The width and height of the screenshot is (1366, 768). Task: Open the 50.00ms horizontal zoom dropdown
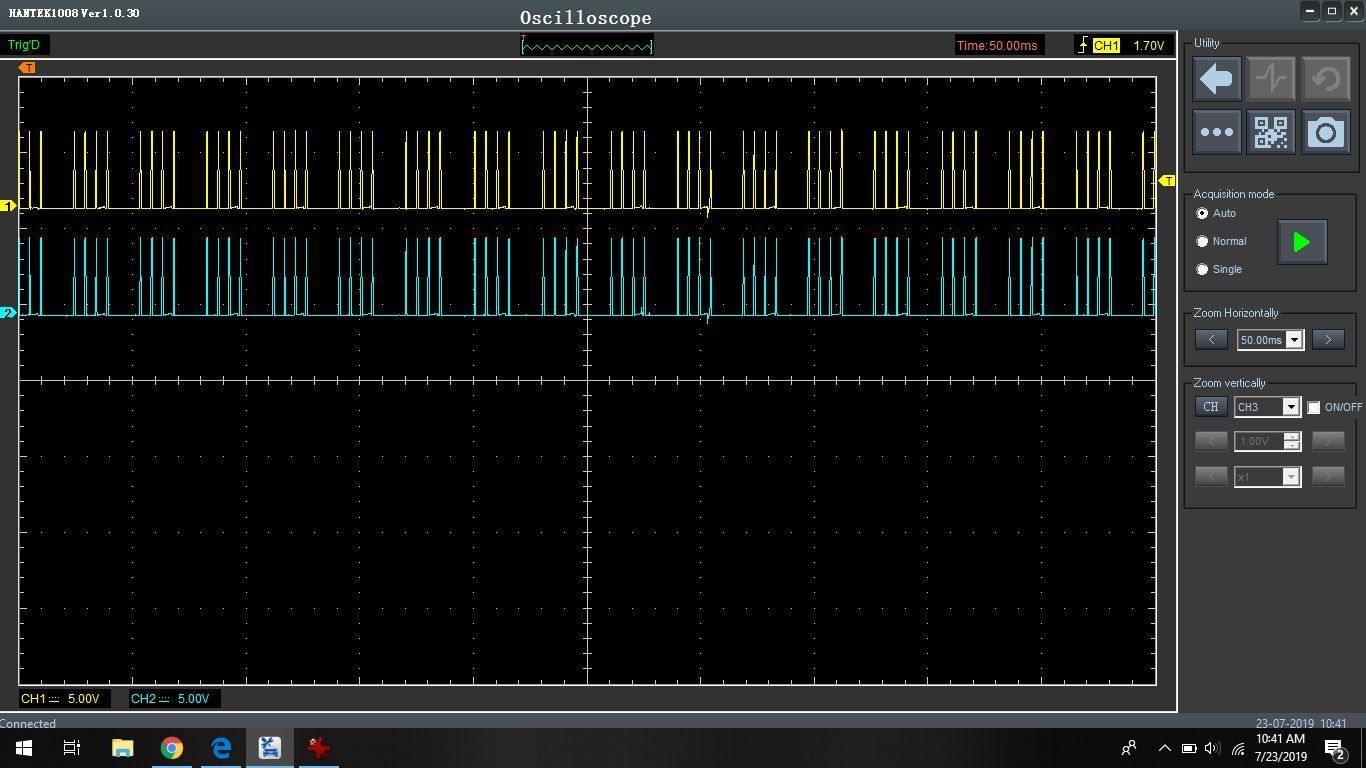[1294, 340]
